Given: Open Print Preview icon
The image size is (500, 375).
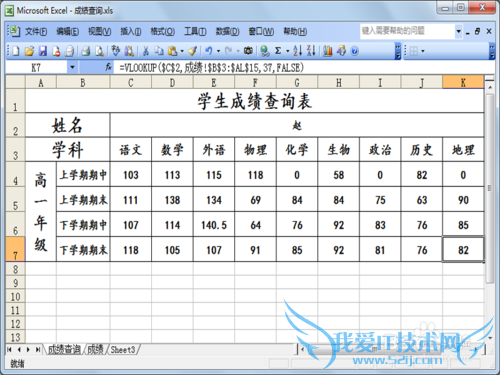Looking at the screenshot, I should pos(99,51).
